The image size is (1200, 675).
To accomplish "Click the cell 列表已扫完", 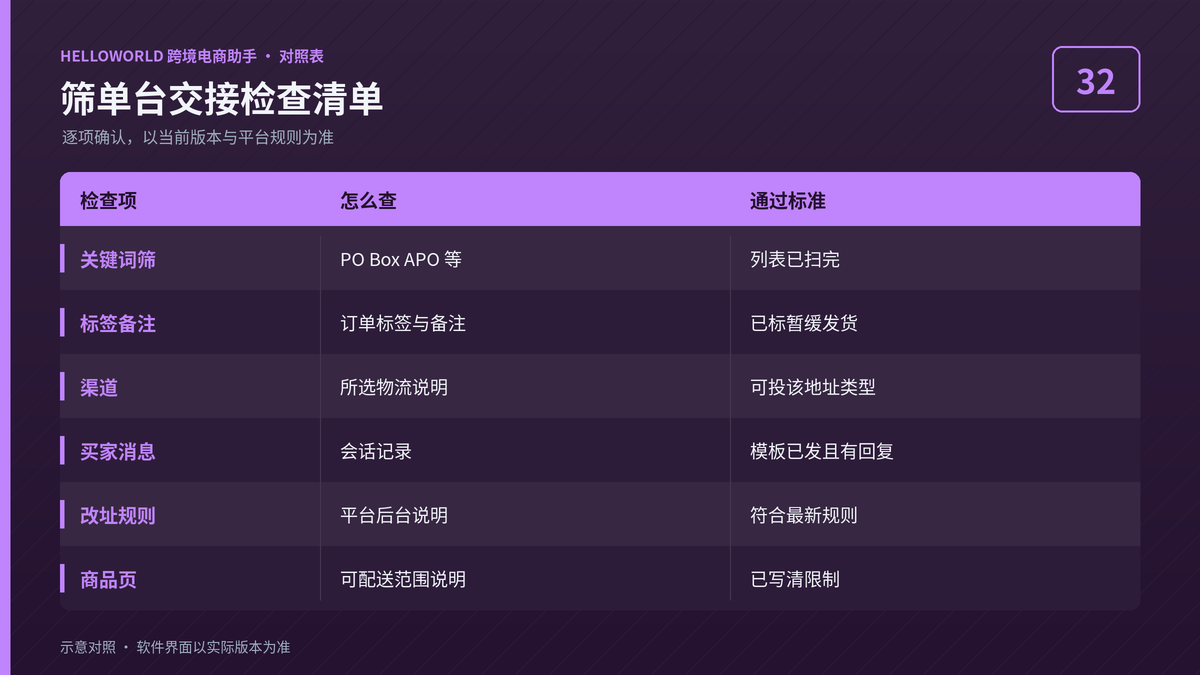I will pyautogui.click(x=795, y=259).
